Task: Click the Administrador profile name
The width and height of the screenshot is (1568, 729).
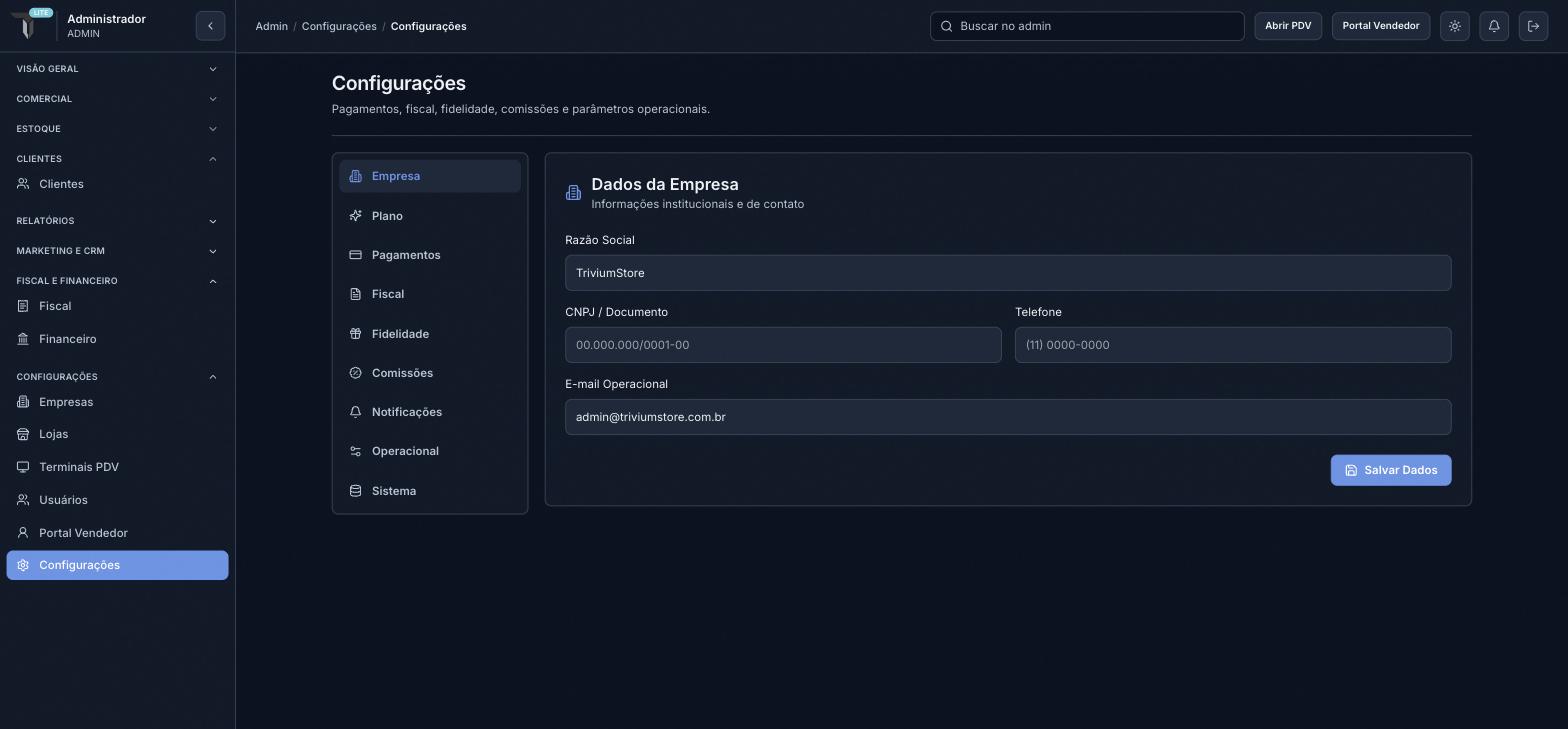Action: click(x=106, y=19)
